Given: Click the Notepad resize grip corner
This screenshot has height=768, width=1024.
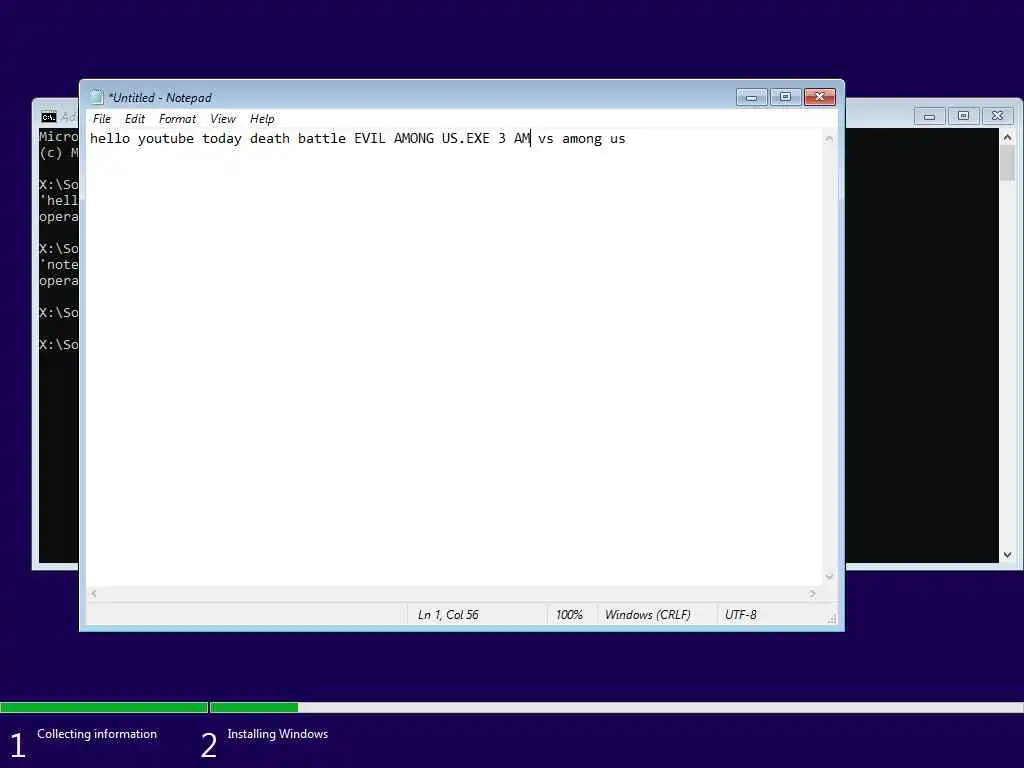Looking at the screenshot, I should click(x=831, y=618).
